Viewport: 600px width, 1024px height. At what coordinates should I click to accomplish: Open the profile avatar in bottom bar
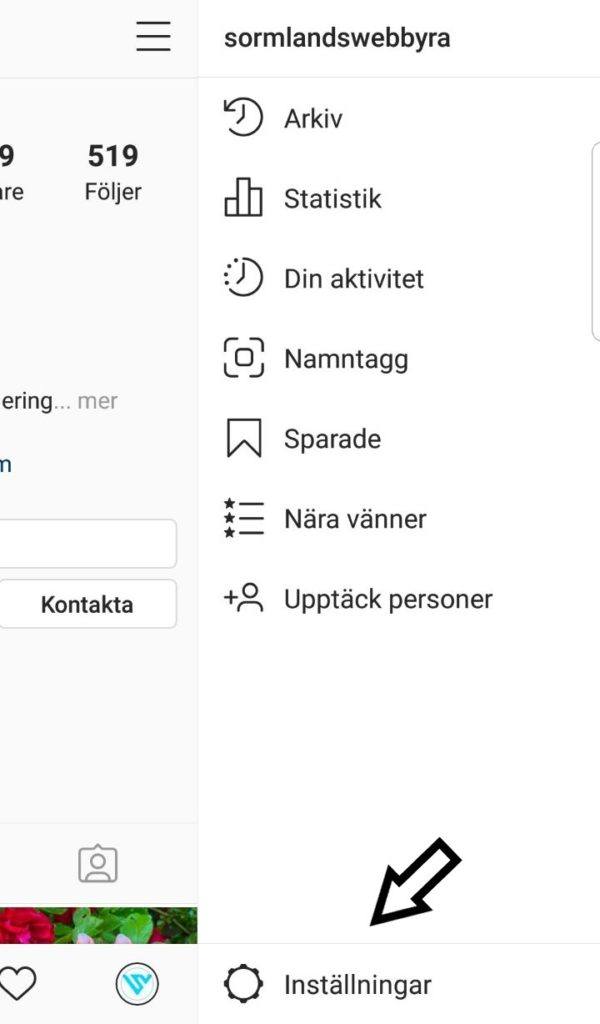137,984
